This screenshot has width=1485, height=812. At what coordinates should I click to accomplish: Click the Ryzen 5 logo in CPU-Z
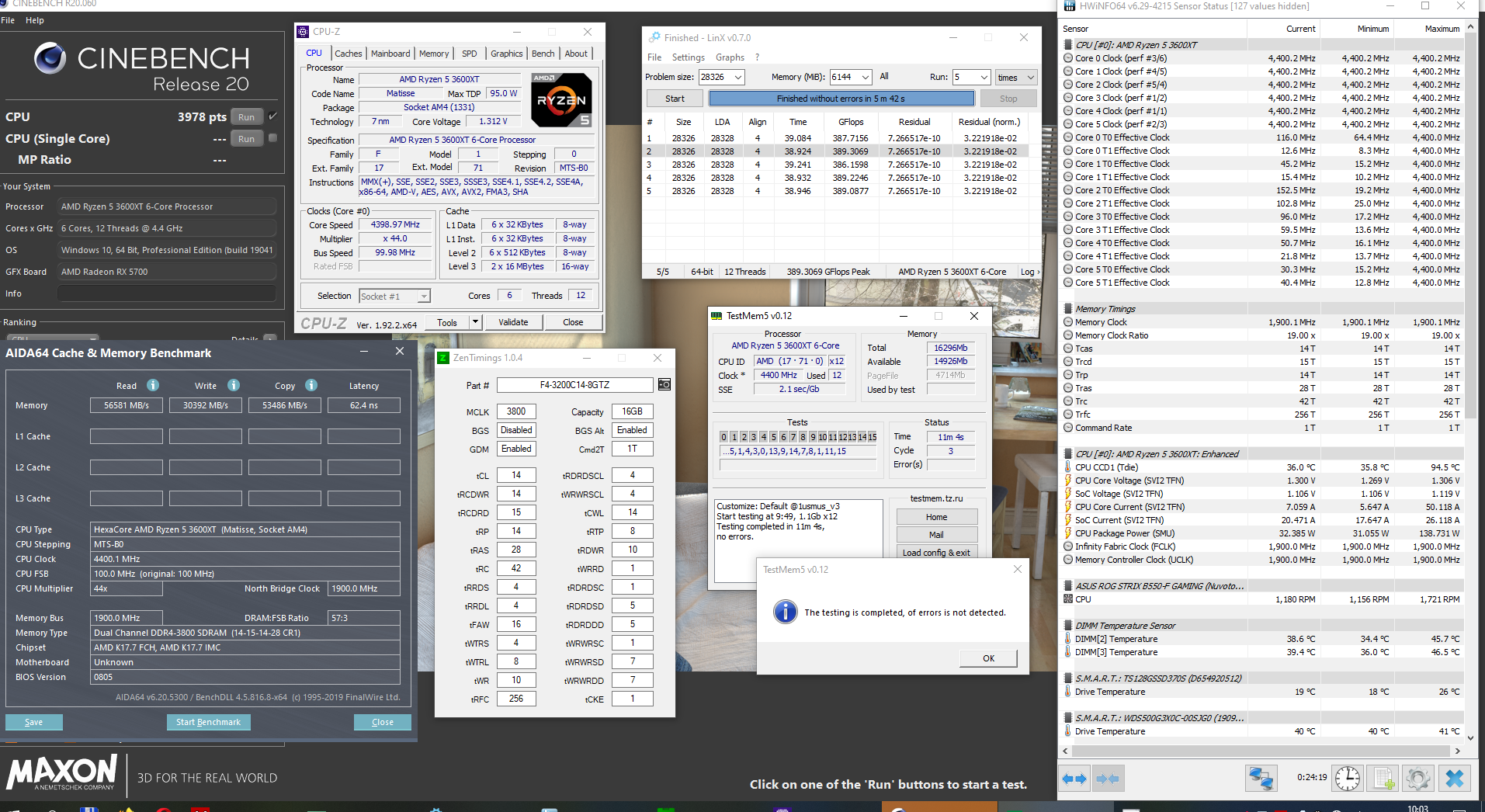coord(561,100)
